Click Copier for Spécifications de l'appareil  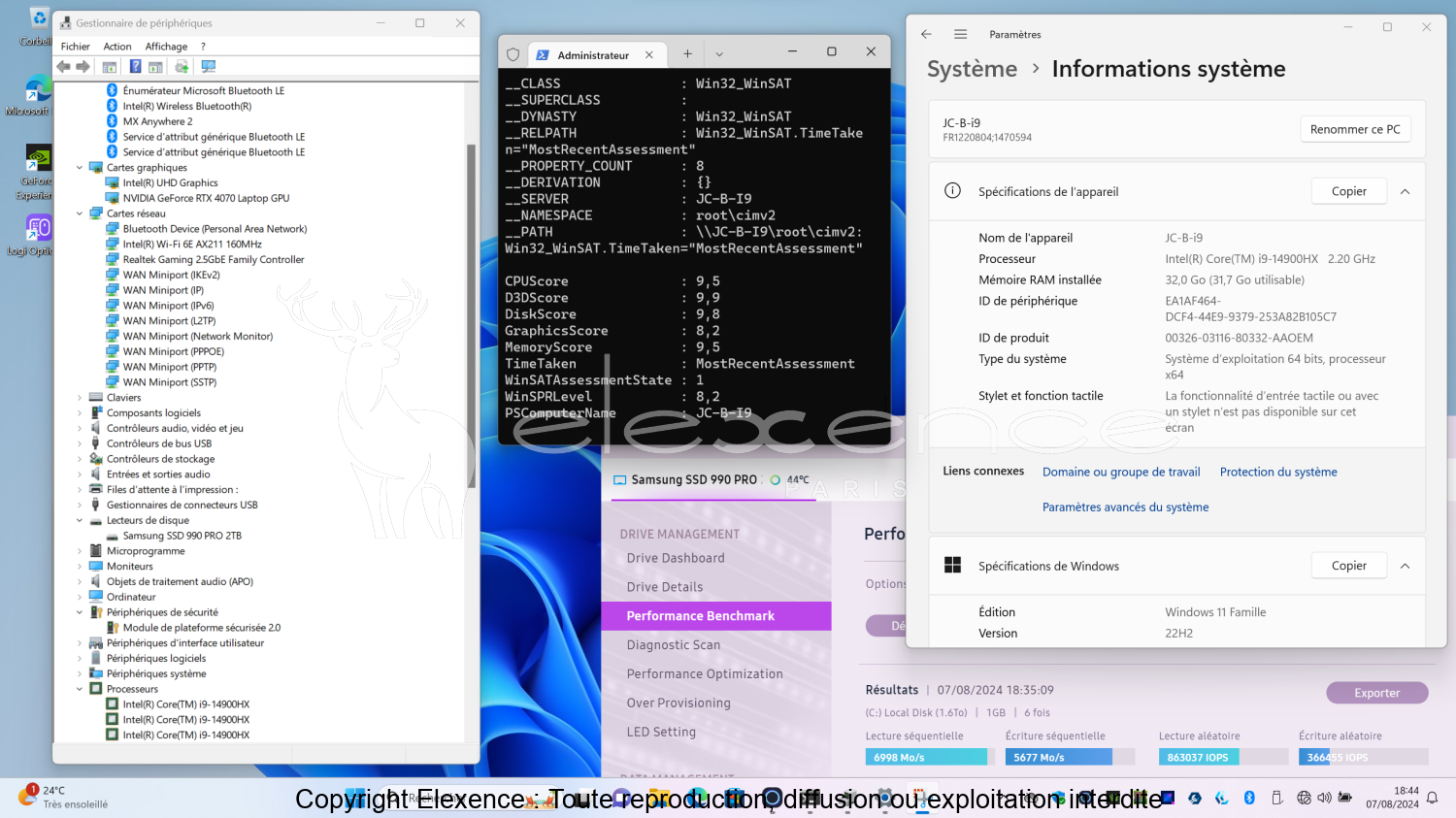pos(1348,191)
